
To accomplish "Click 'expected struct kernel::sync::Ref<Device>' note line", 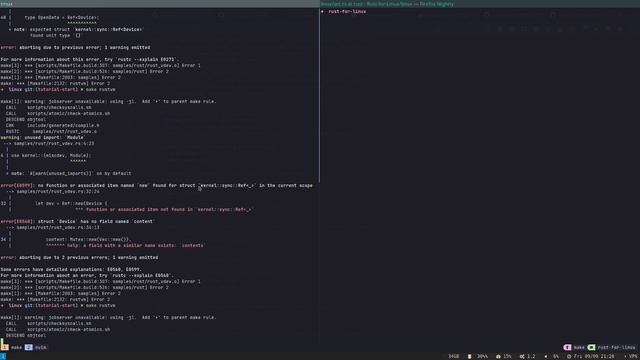I will point(76,29).
